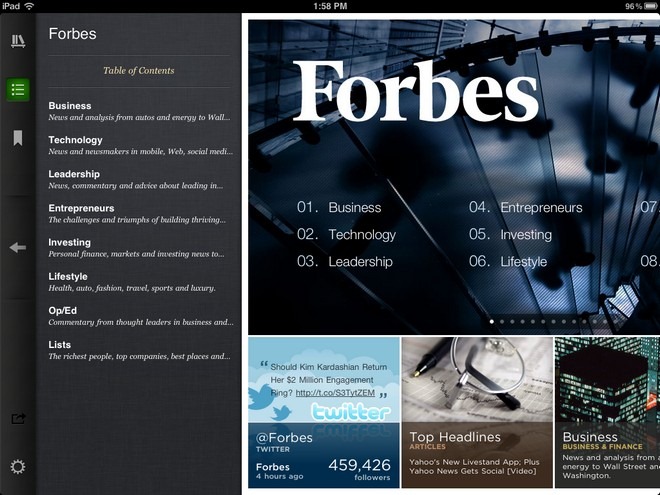The height and width of the screenshot is (495, 660).
Task: Tap 05. Investing on the cover
Action: point(510,234)
